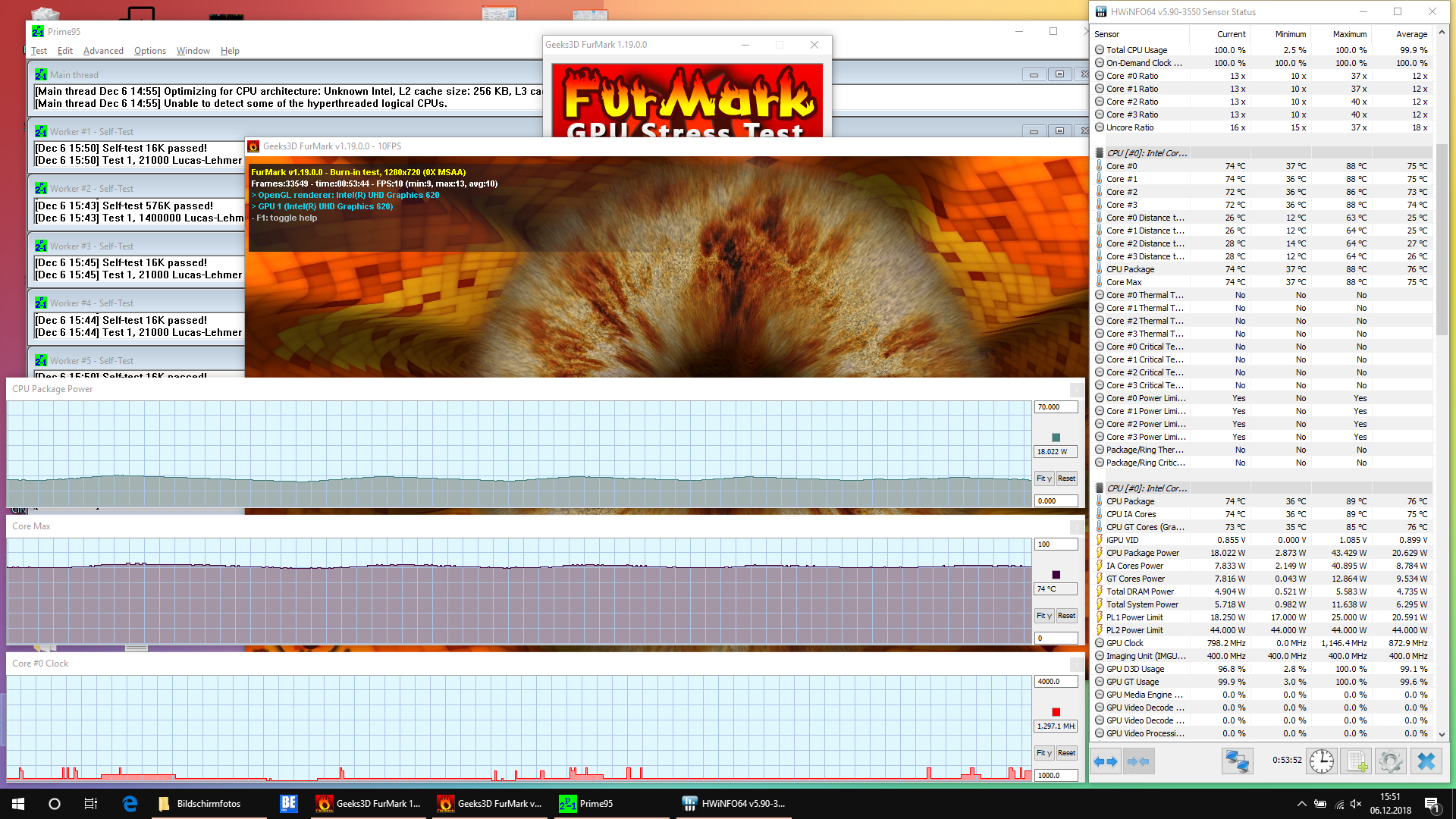
Task: Click Fit y in Core Max graph
Action: tap(1044, 616)
